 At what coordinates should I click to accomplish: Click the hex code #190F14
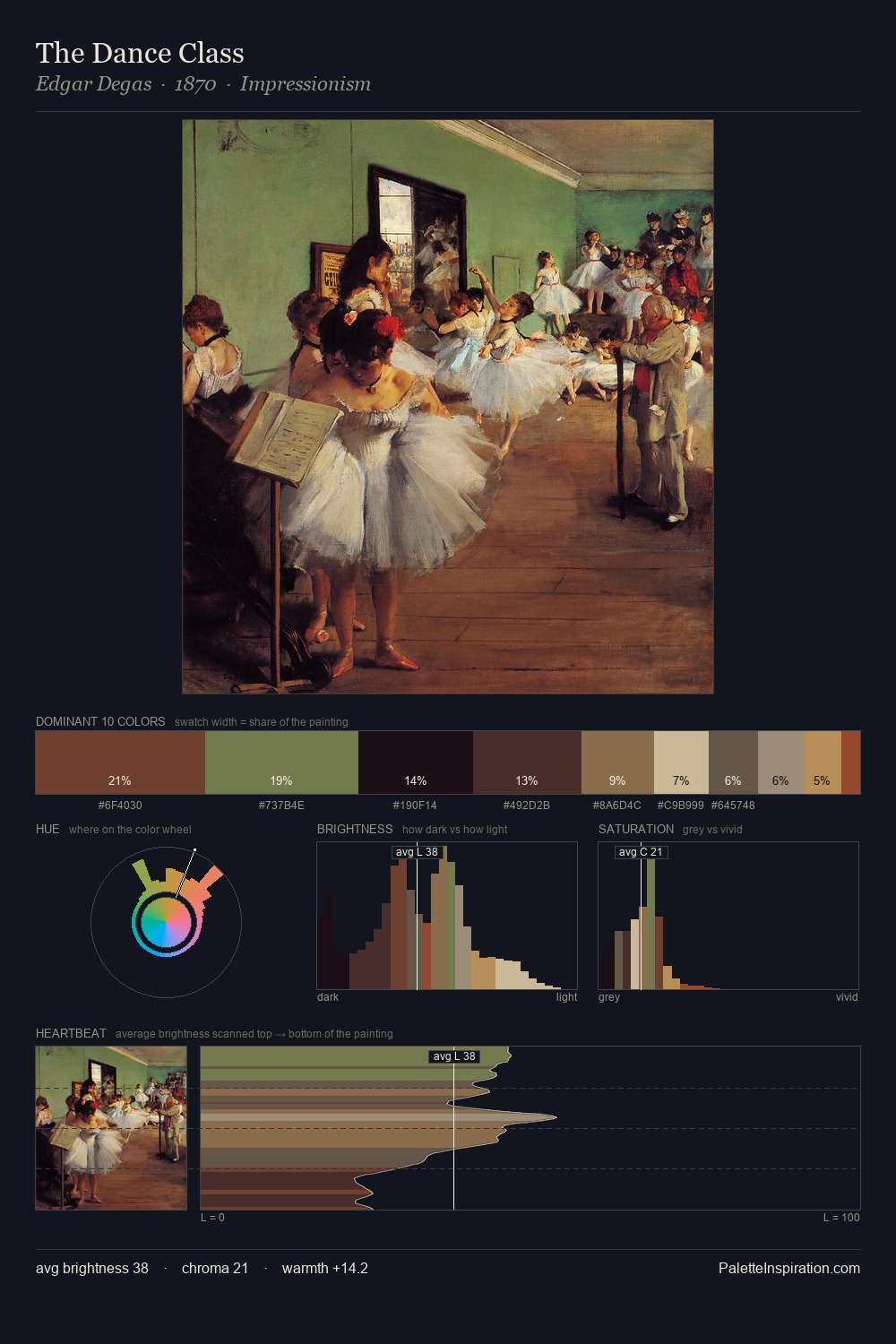pos(415,806)
